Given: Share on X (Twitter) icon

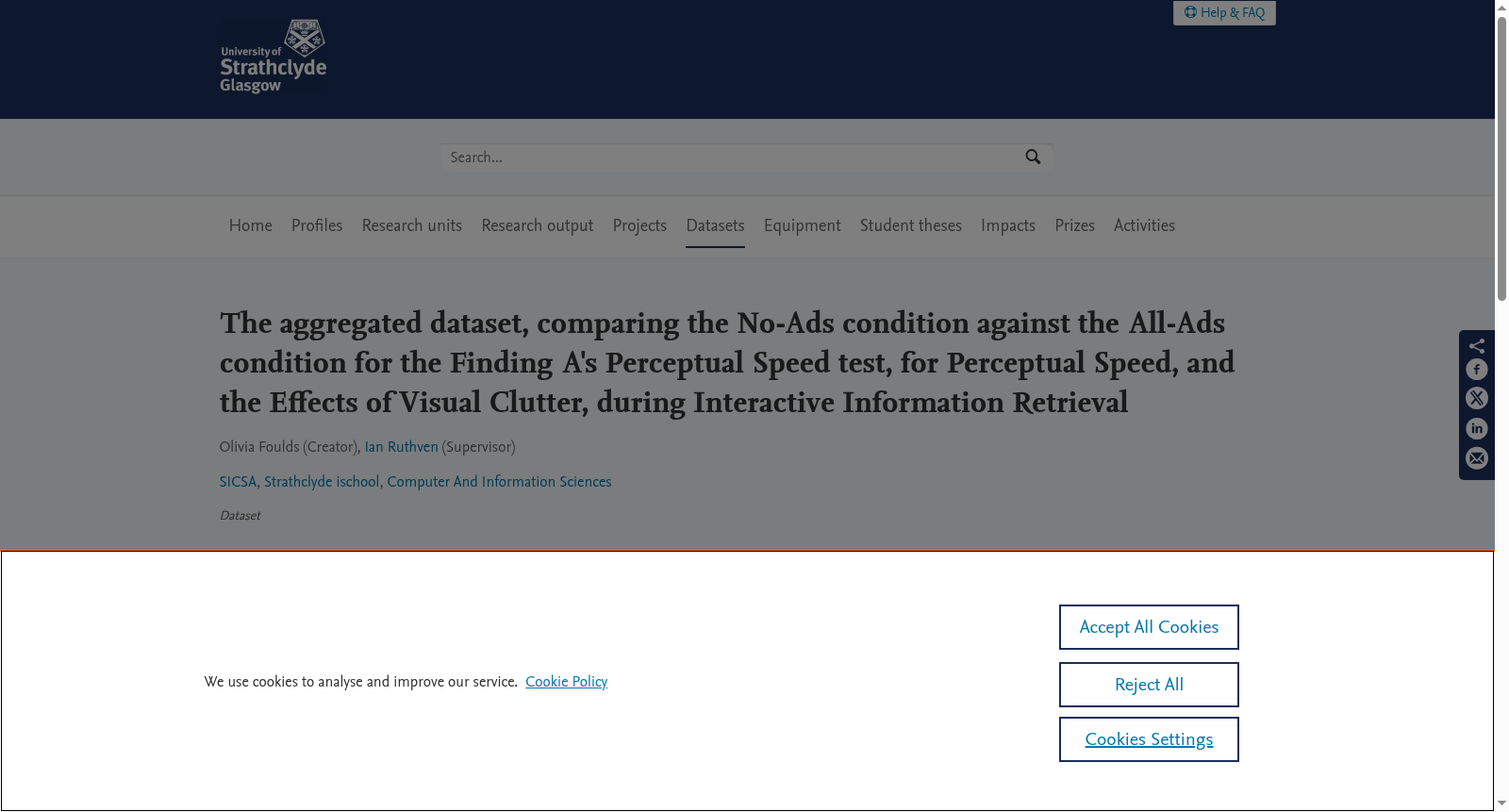Looking at the screenshot, I should [1477, 399].
